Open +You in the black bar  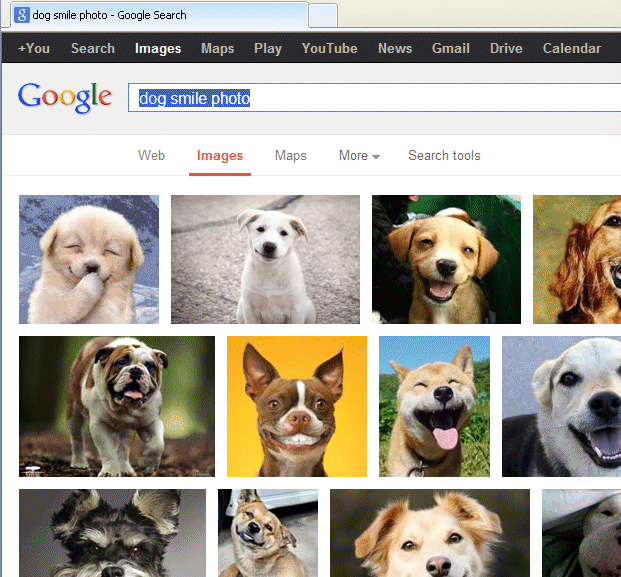pyautogui.click(x=34, y=48)
